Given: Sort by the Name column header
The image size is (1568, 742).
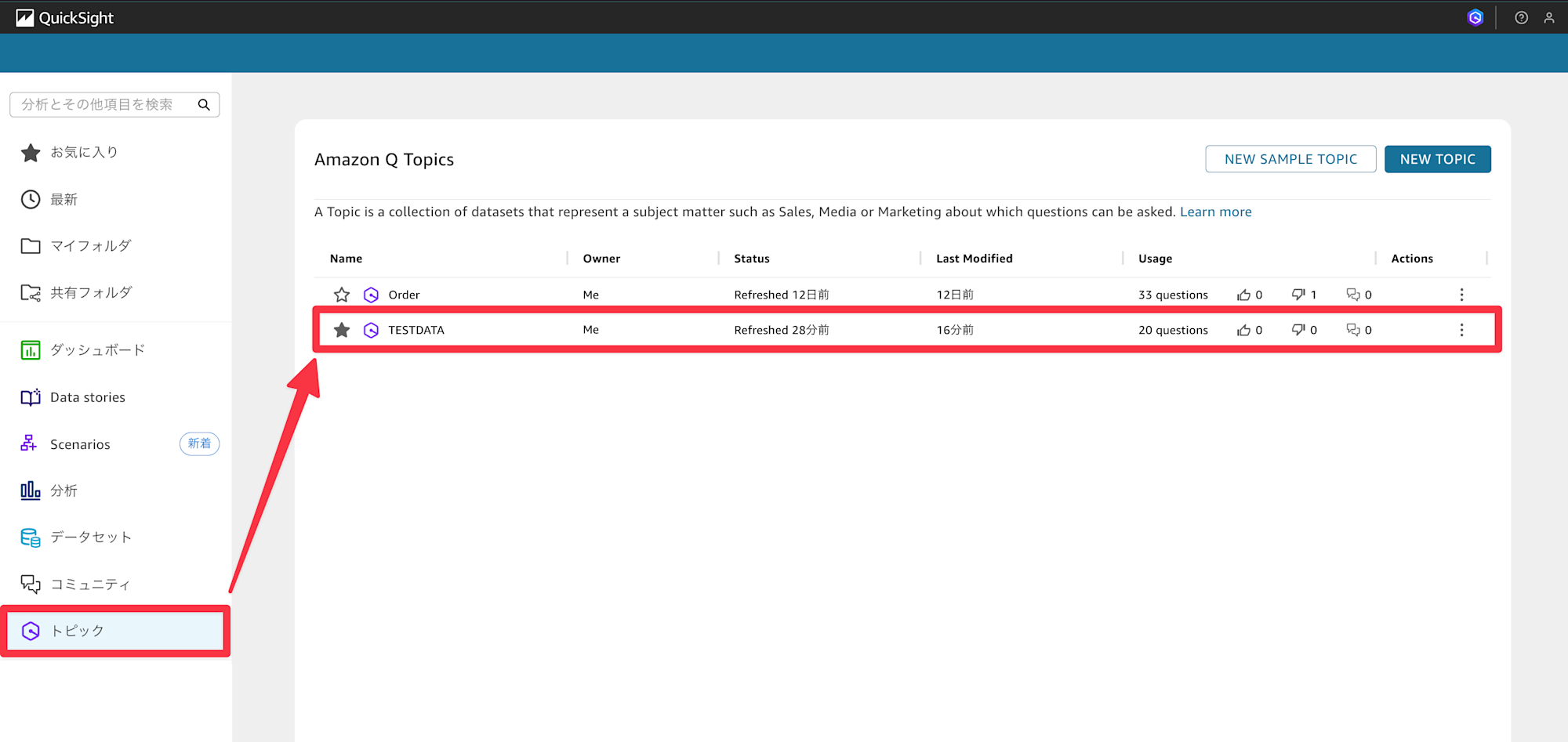Looking at the screenshot, I should 346,259.
